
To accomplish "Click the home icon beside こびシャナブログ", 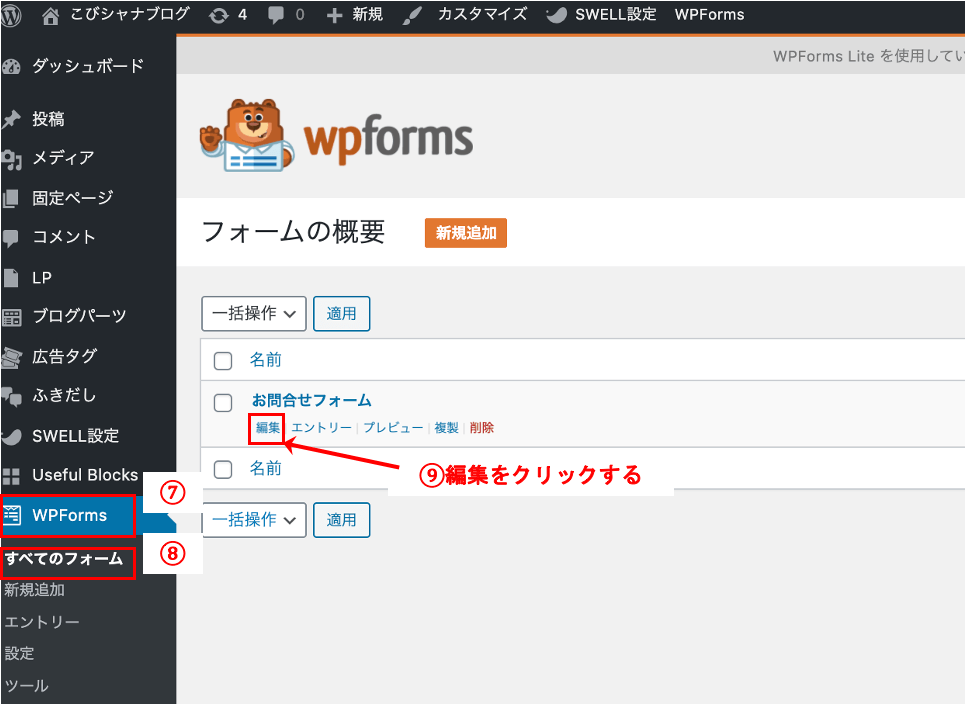I will point(51,15).
